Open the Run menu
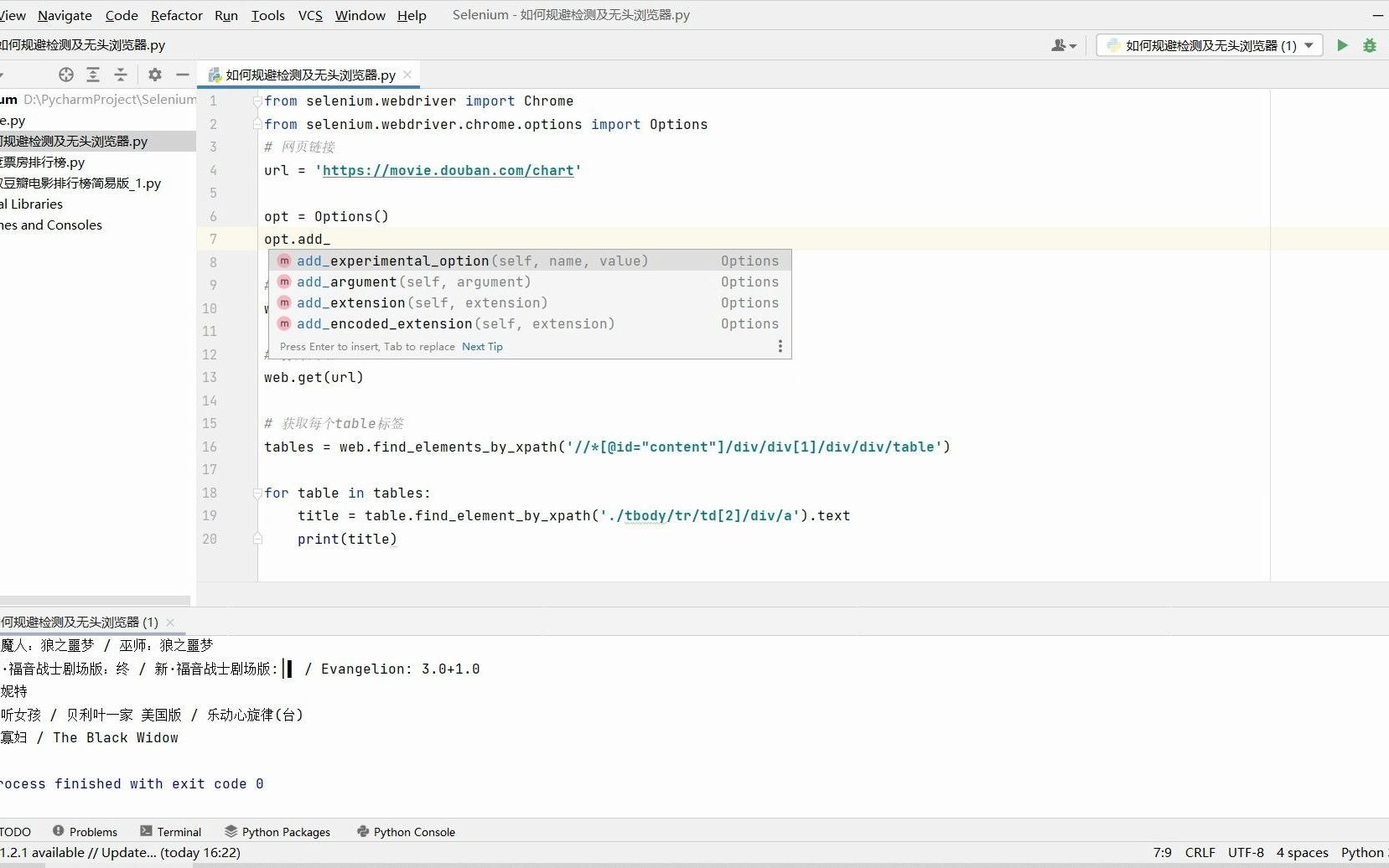 (x=226, y=15)
